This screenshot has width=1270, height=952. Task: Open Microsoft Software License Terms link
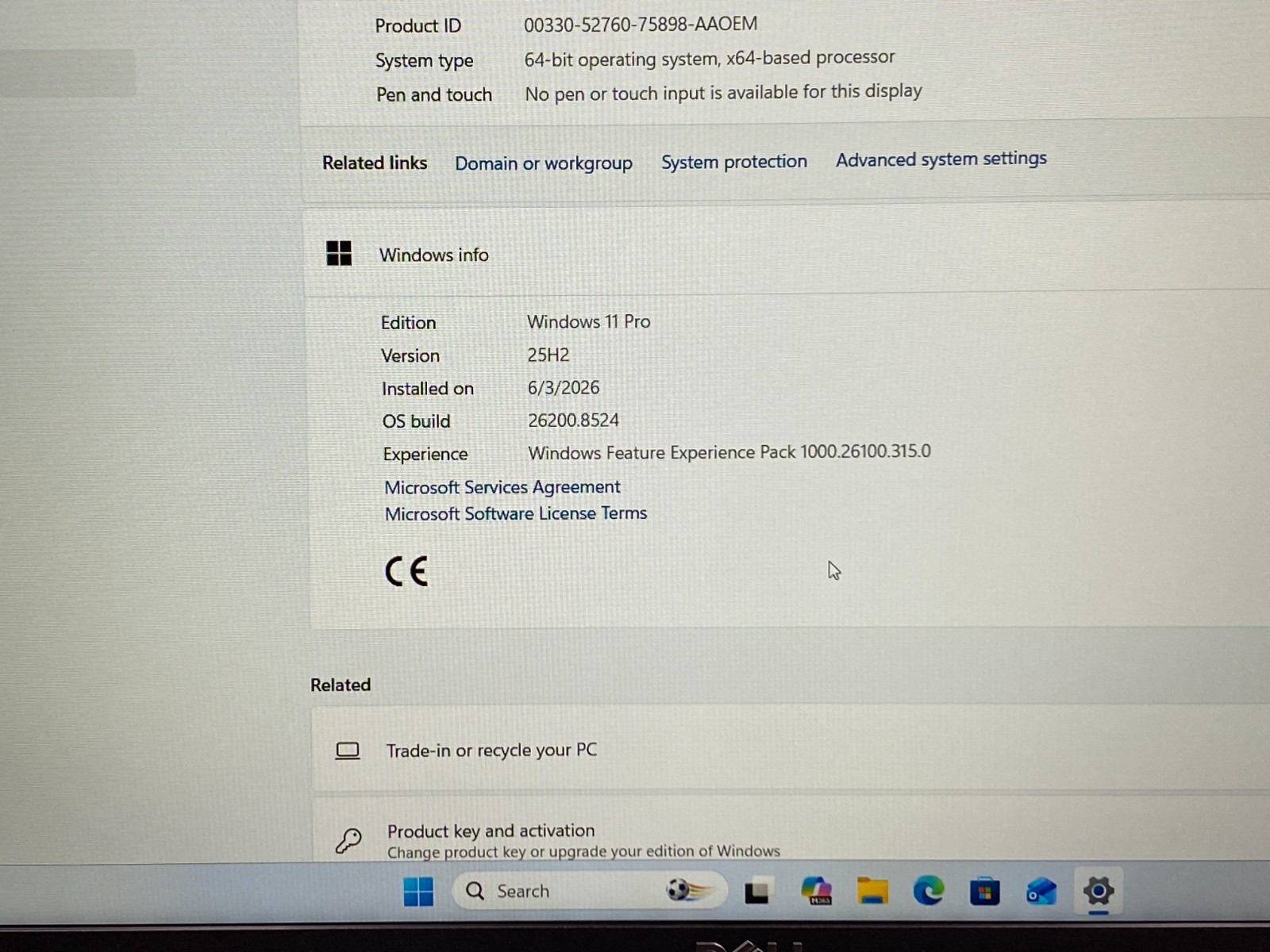[x=516, y=513]
